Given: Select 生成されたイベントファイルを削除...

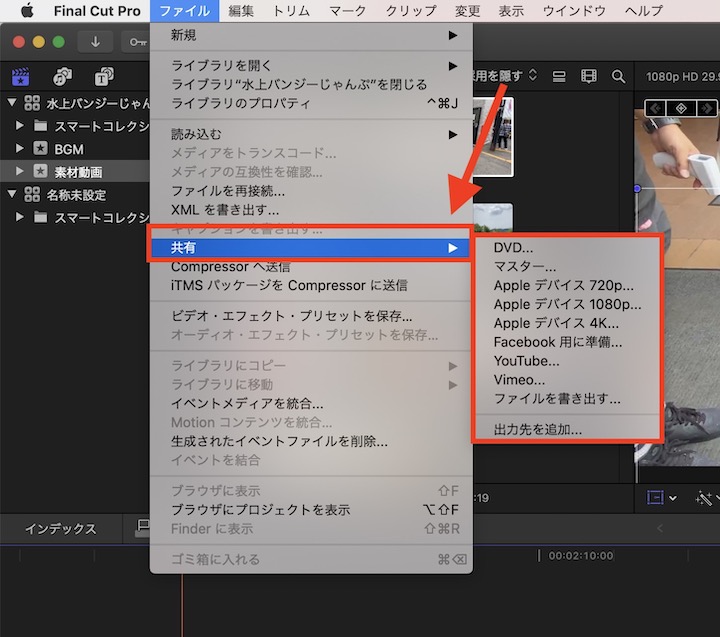Looking at the screenshot, I should 311,441.
